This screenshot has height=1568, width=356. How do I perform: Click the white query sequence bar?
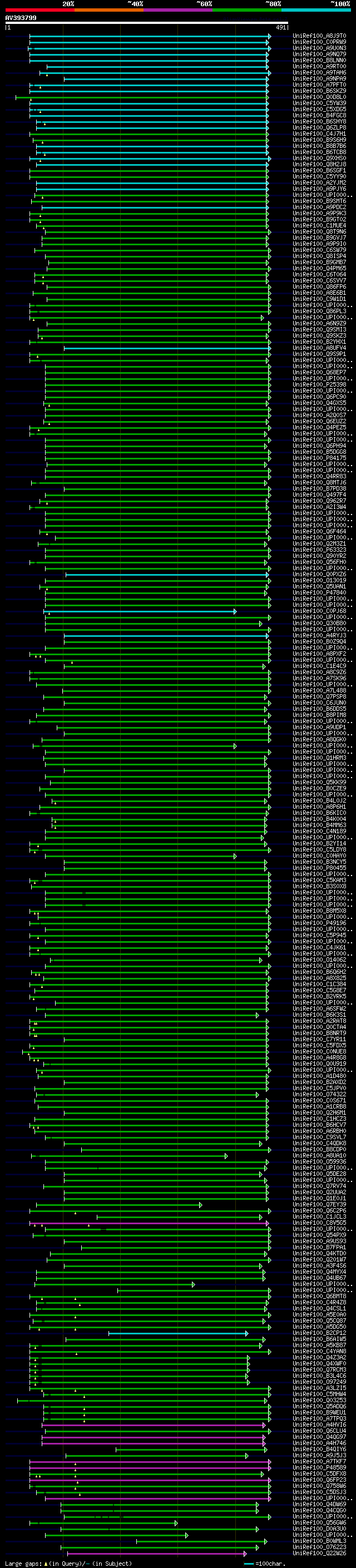[147, 23]
